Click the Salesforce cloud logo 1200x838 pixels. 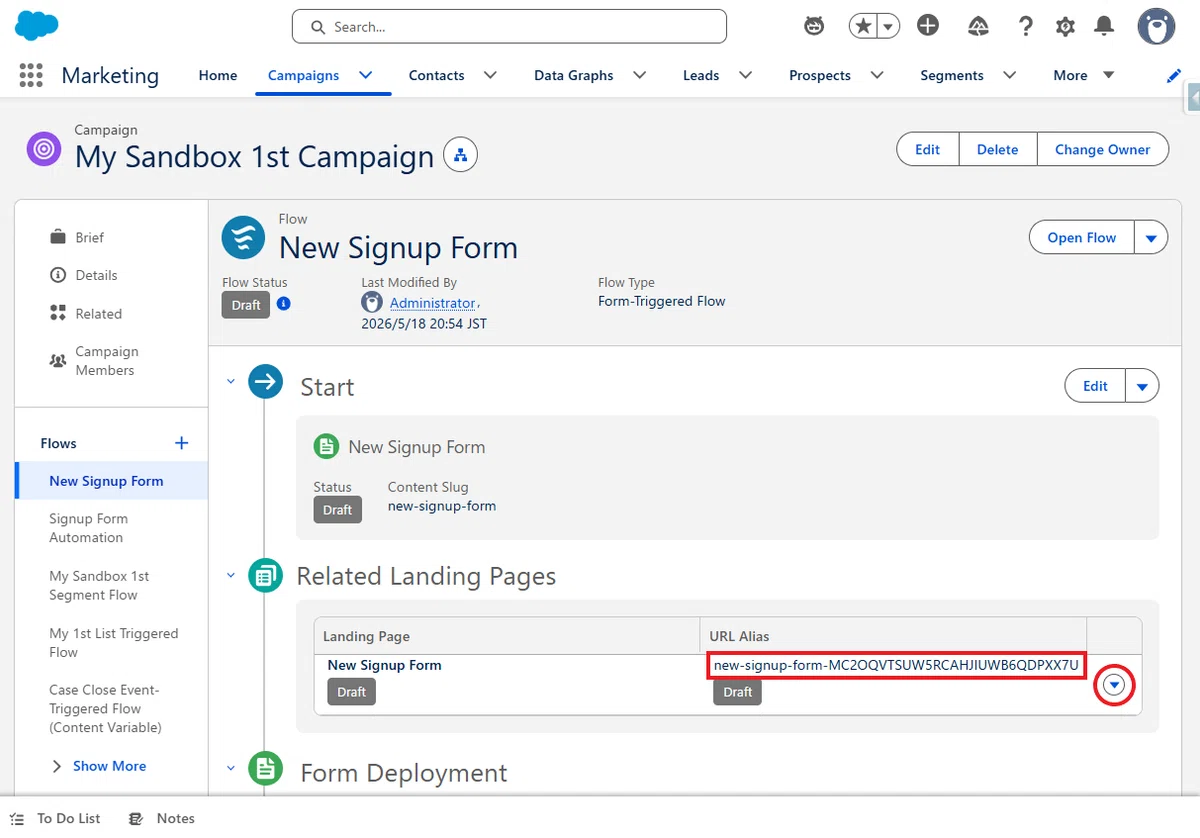pyautogui.click(x=37, y=25)
